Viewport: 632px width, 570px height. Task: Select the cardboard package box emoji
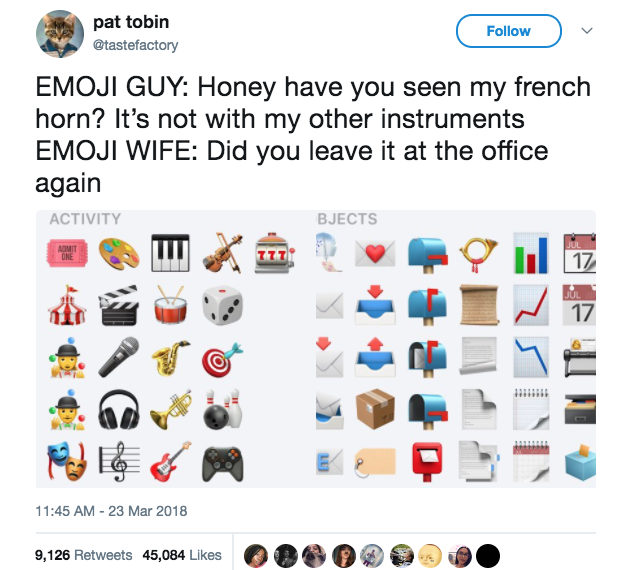(375, 409)
